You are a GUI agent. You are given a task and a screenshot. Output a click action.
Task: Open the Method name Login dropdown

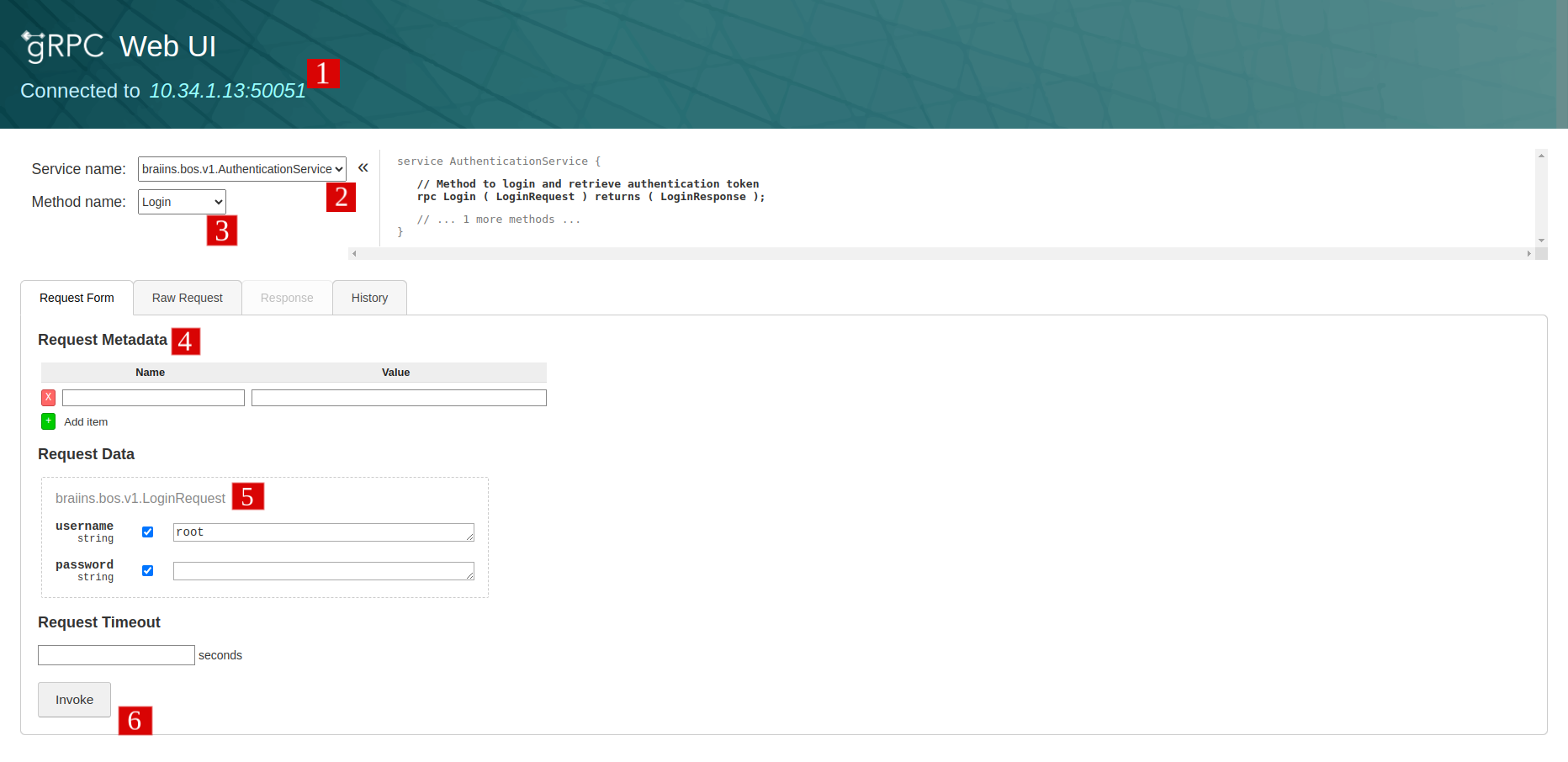tap(182, 202)
